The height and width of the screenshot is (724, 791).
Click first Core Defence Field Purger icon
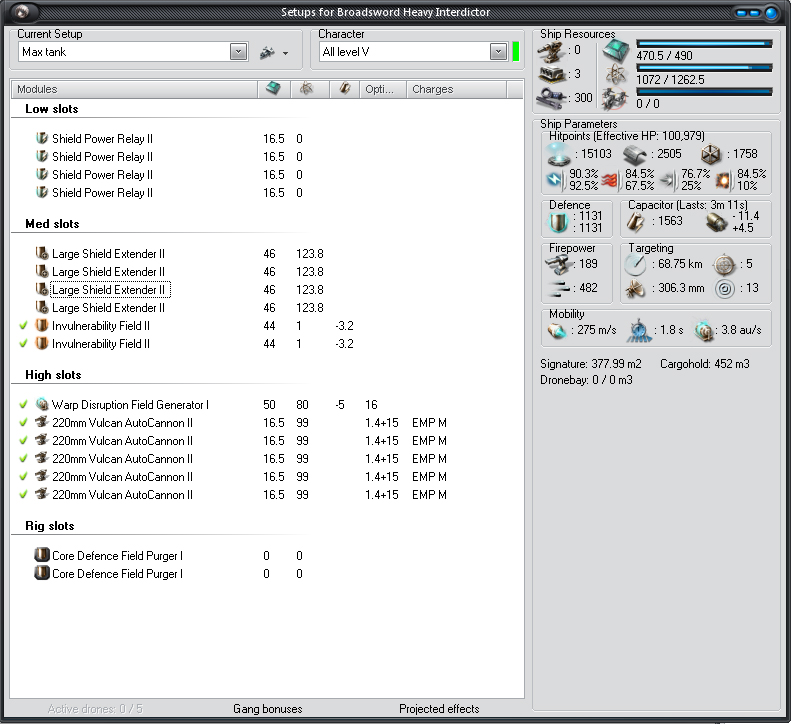point(41,555)
